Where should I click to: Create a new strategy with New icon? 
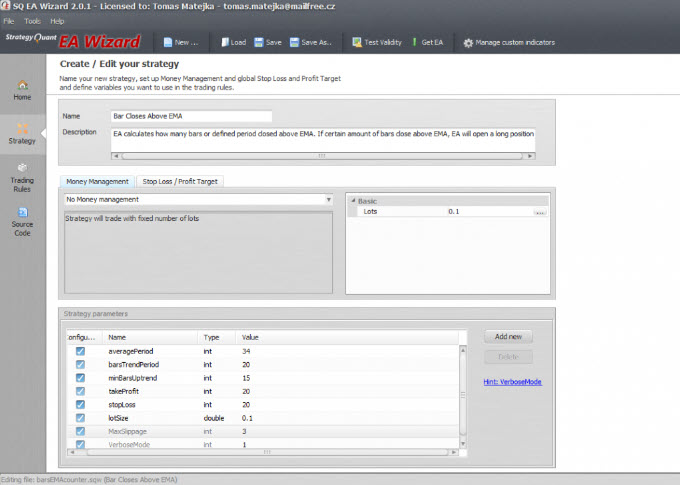[180, 42]
